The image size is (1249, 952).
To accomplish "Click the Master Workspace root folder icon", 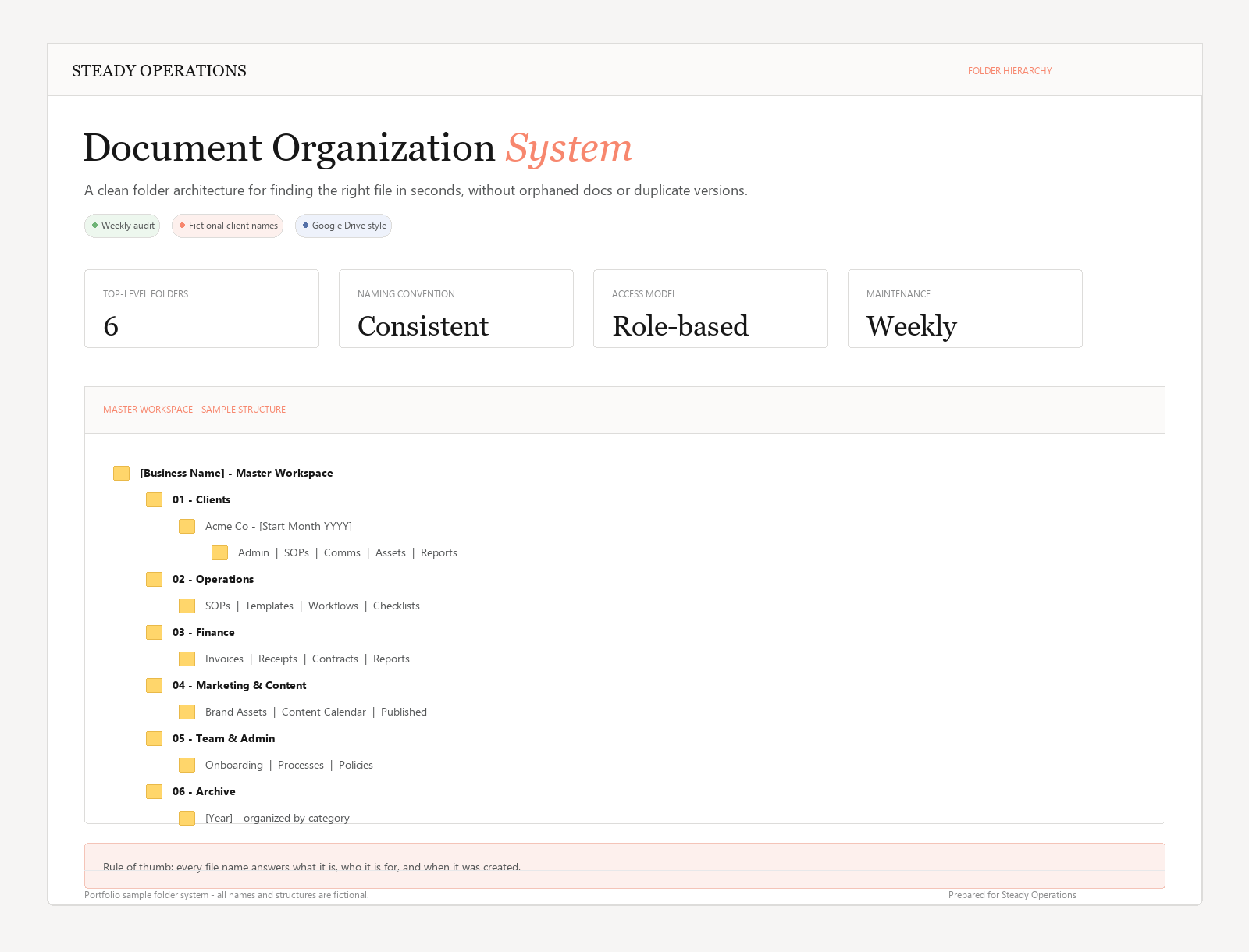I will pyautogui.click(x=121, y=473).
